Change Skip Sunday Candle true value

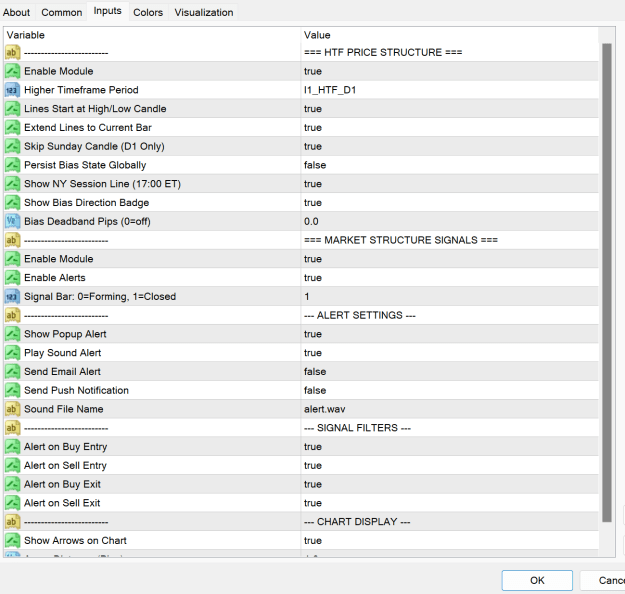[x=450, y=146]
